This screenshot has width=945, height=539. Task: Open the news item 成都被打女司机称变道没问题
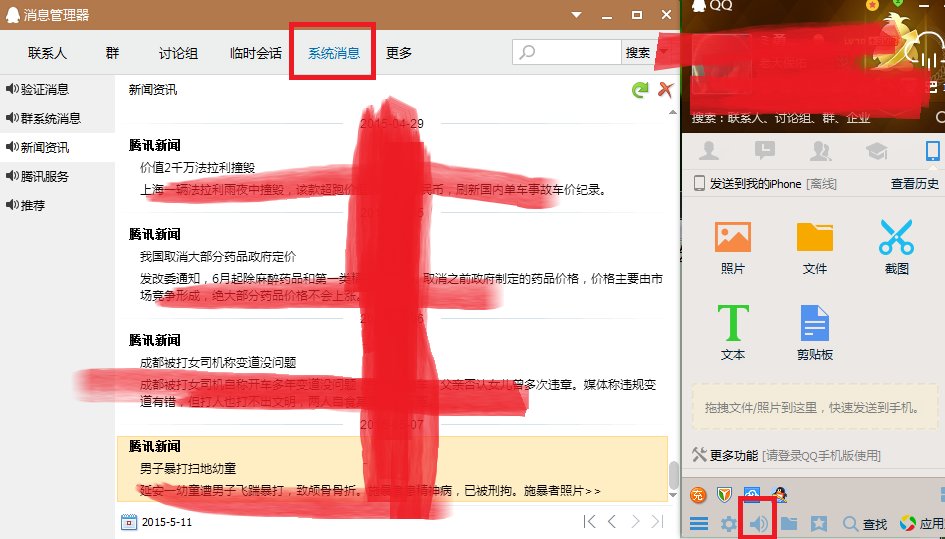(218, 362)
